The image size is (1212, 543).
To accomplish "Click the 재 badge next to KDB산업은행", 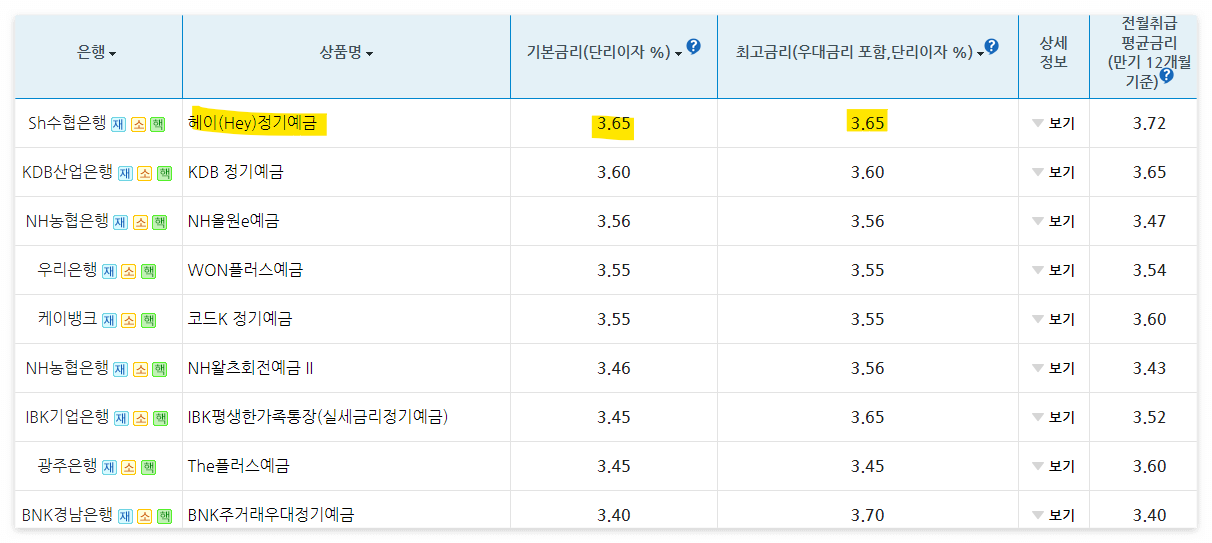I will [125, 174].
